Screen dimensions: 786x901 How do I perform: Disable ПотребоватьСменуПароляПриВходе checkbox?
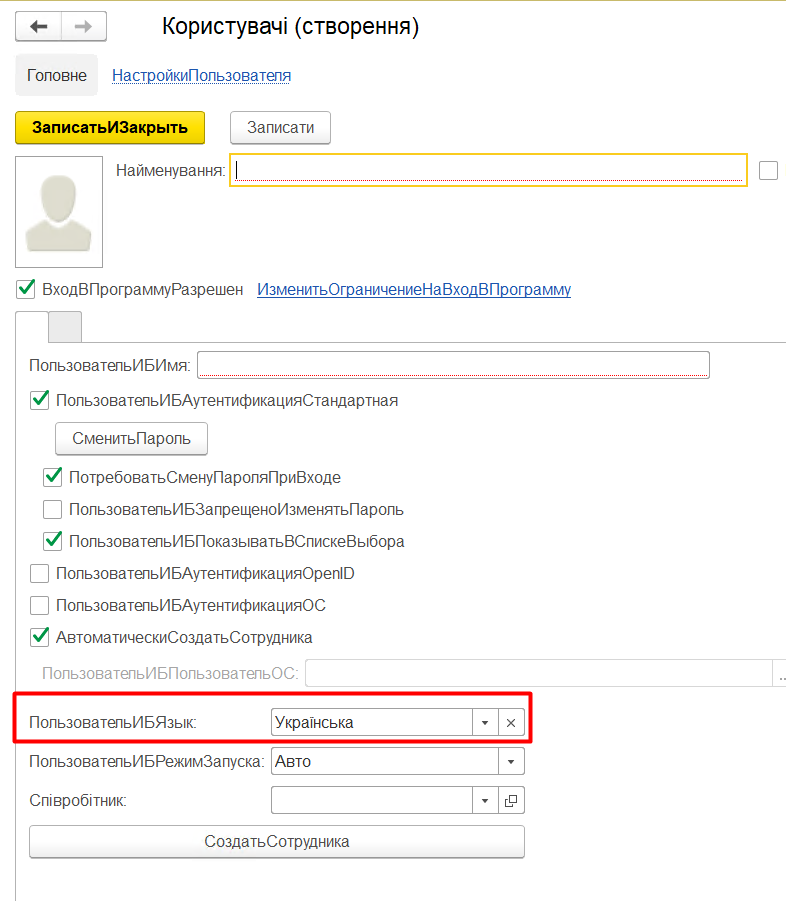pos(53,477)
